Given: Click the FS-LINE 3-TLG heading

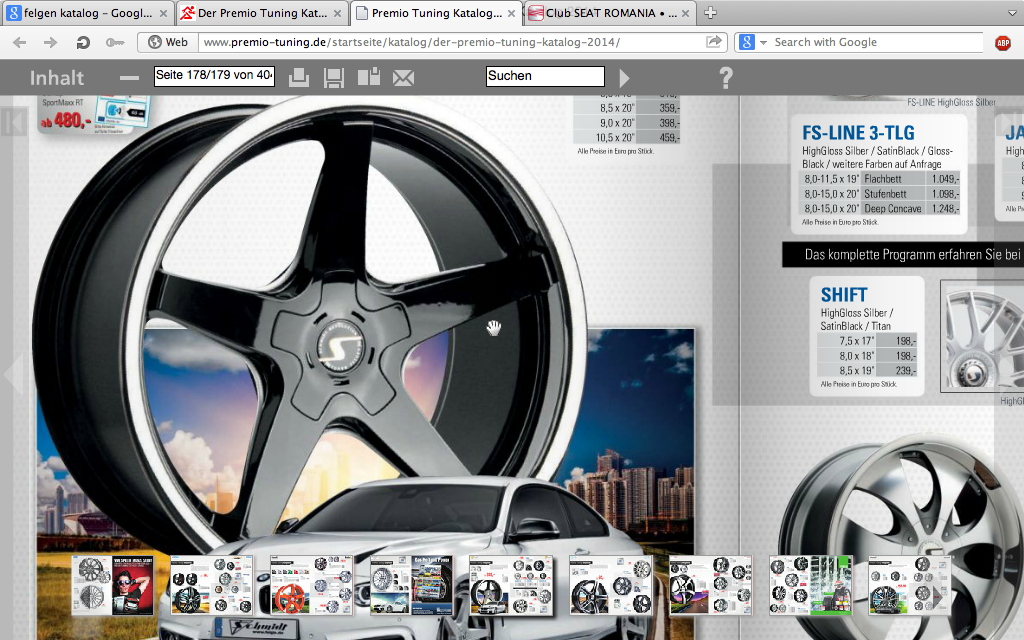Looking at the screenshot, I should pyautogui.click(x=858, y=133).
